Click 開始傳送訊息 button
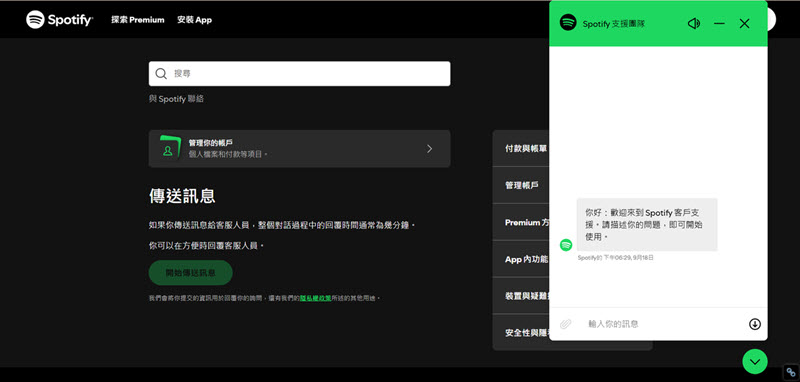This screenshot has height=382, width=800. (190, 273)
